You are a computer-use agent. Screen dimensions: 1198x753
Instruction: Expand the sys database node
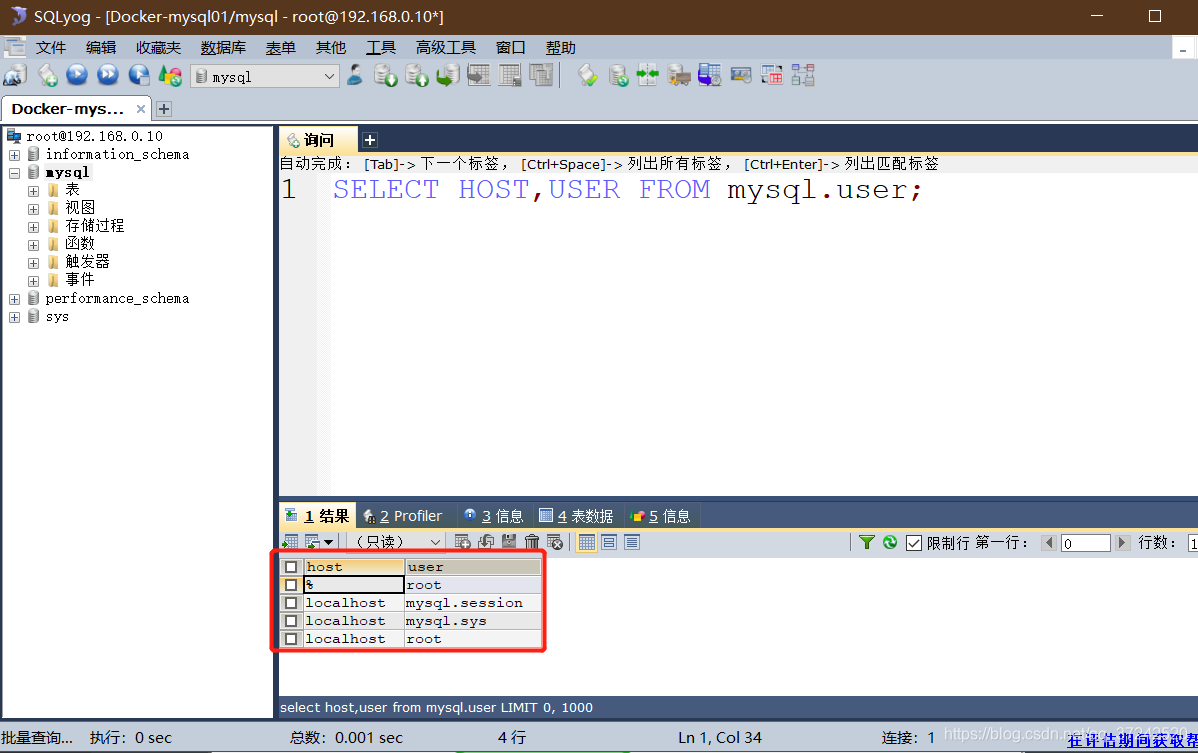15,317
